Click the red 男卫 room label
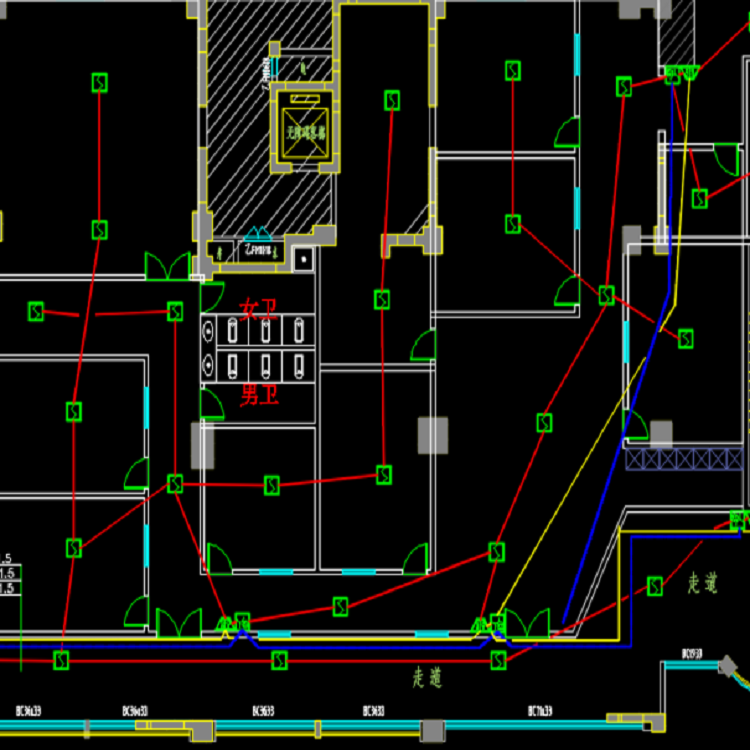Viewport: 750px width, 750px height. (258, 395)
